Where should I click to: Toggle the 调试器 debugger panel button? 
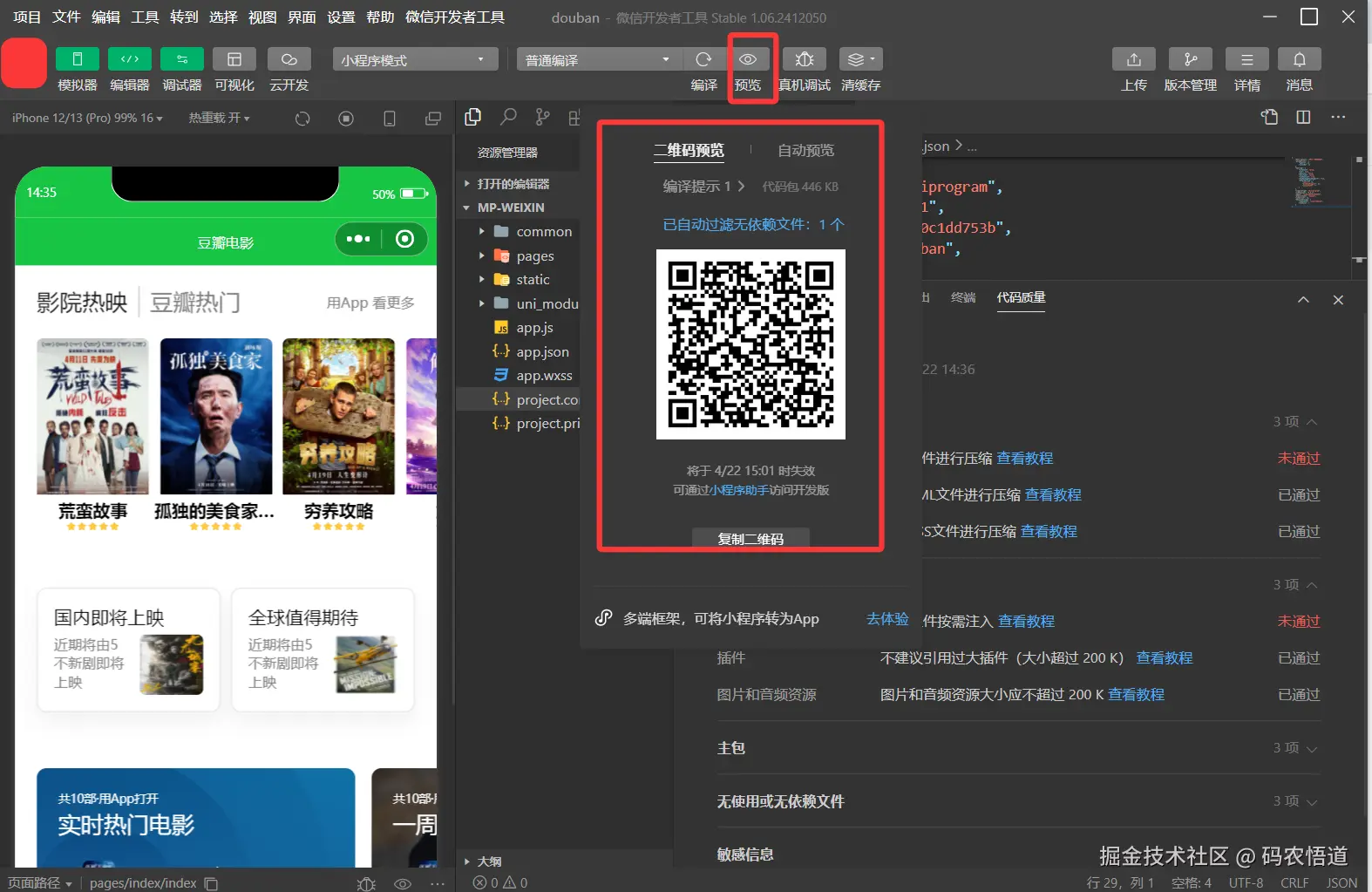pyautogui.click(x=182, y=59)
